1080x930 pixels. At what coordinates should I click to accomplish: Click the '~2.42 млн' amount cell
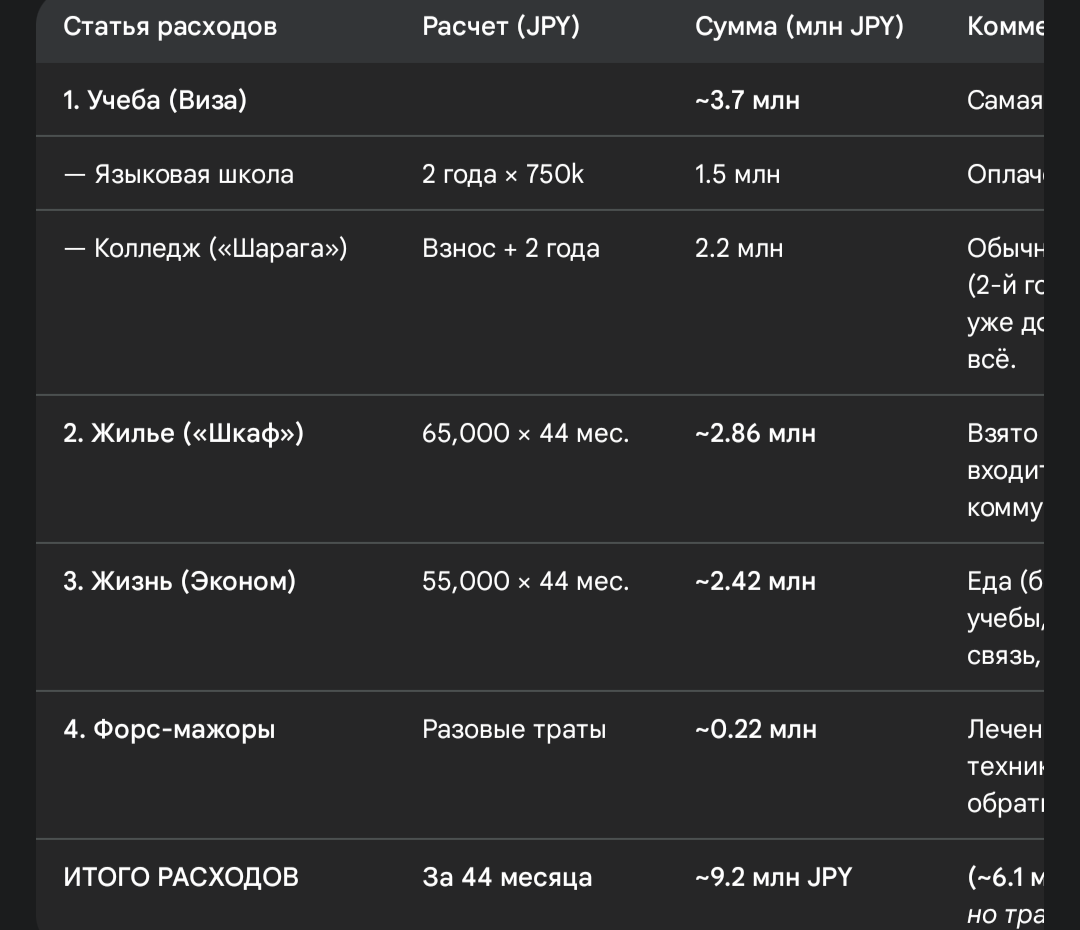point(756,581)
